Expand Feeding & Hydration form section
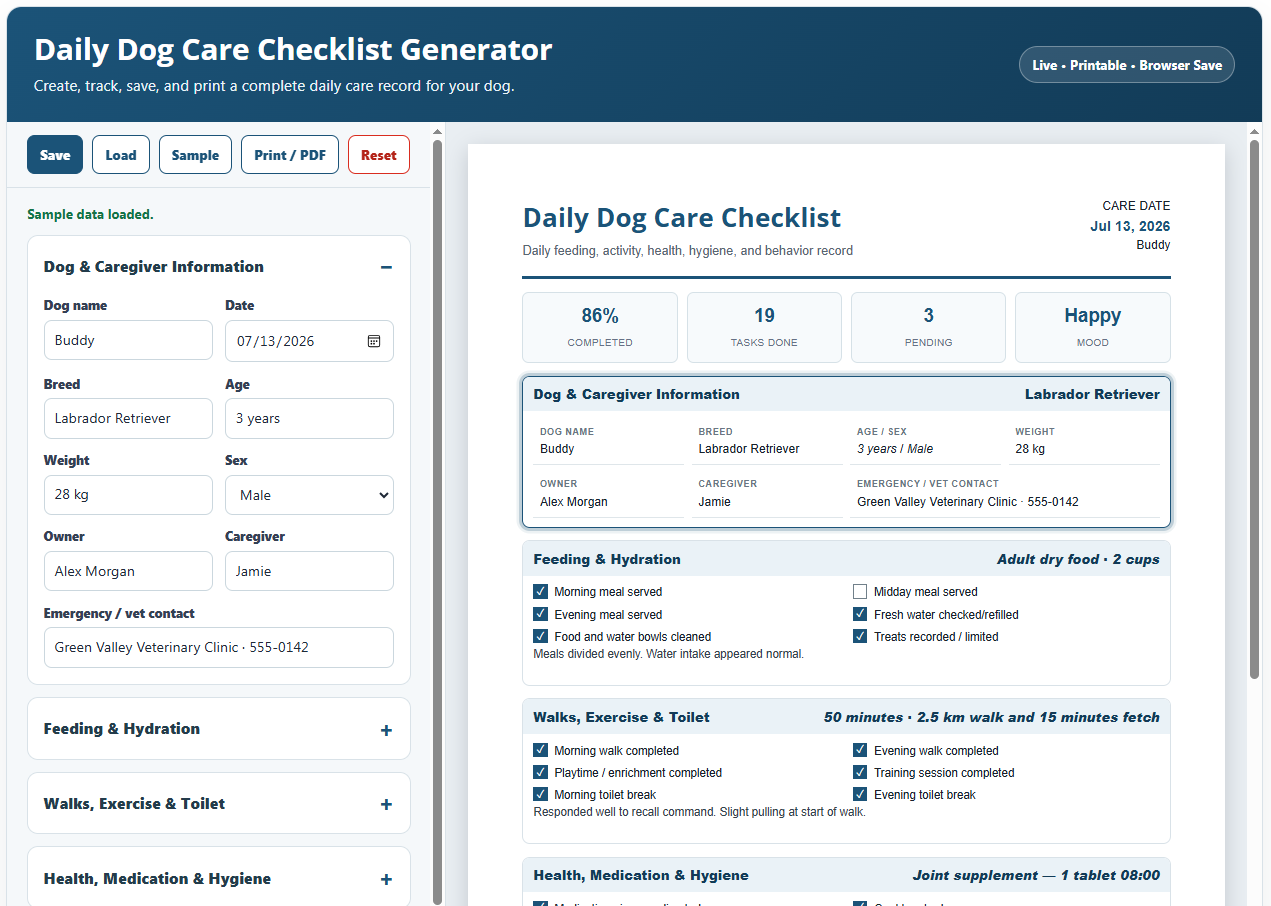This screenshot has height=906, width=1271. (219, 729)
